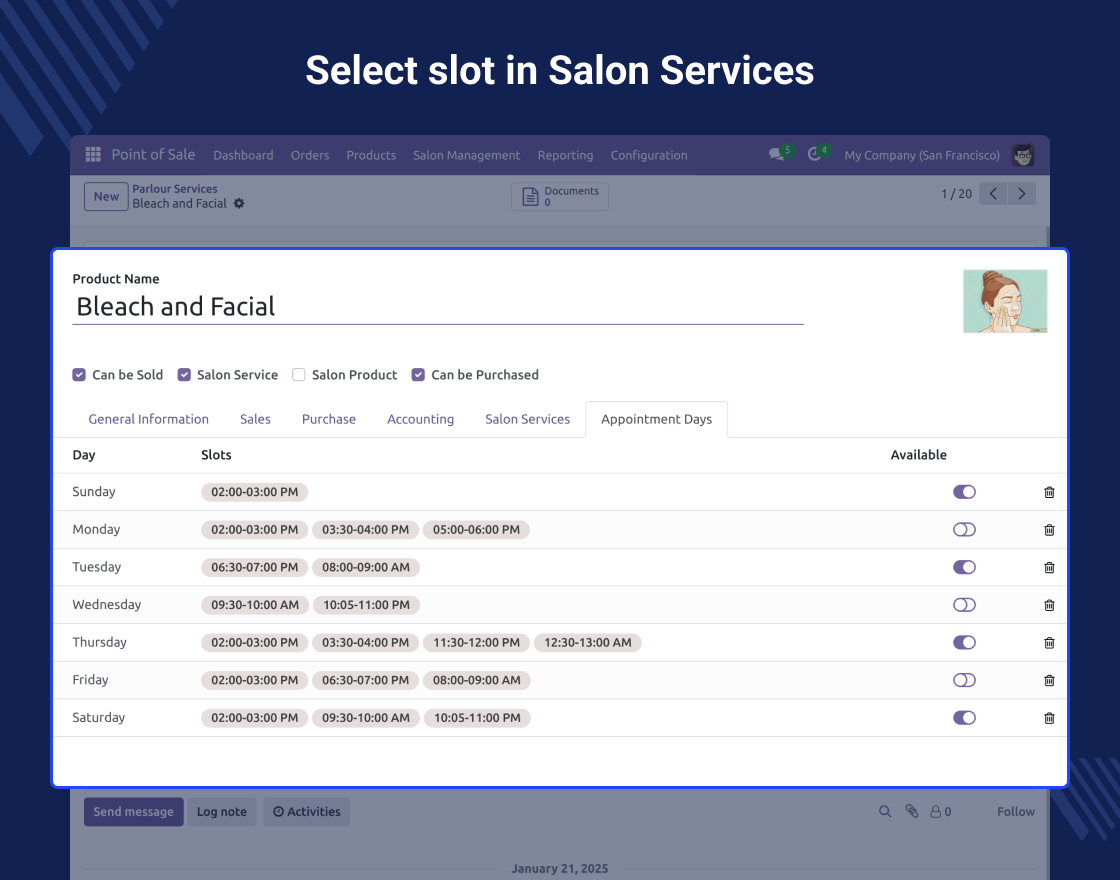Click Thursday's 12:30-13:00 AM slot tag
This screenshot has height=880, width=1120.
coord(588,643)
